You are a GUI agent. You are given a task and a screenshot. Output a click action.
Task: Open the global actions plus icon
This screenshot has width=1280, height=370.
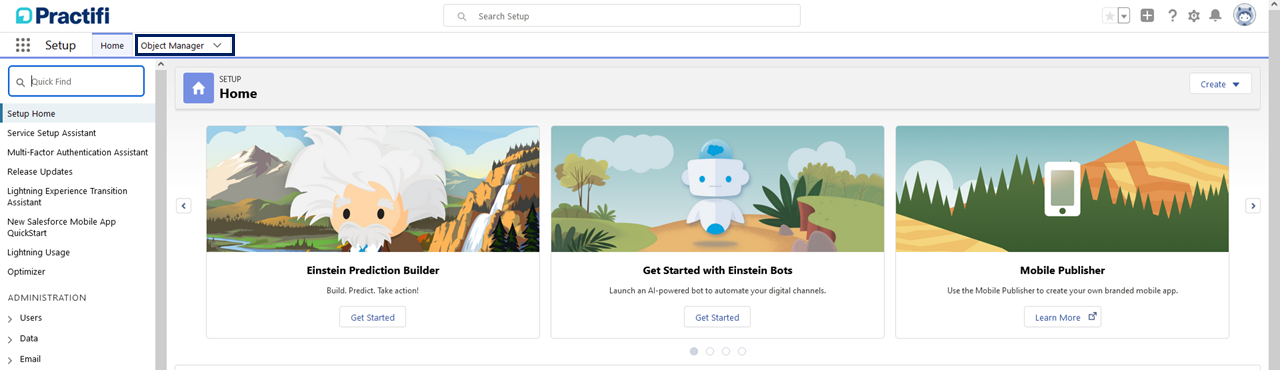pyautogui.click(x=1147, y=16)
